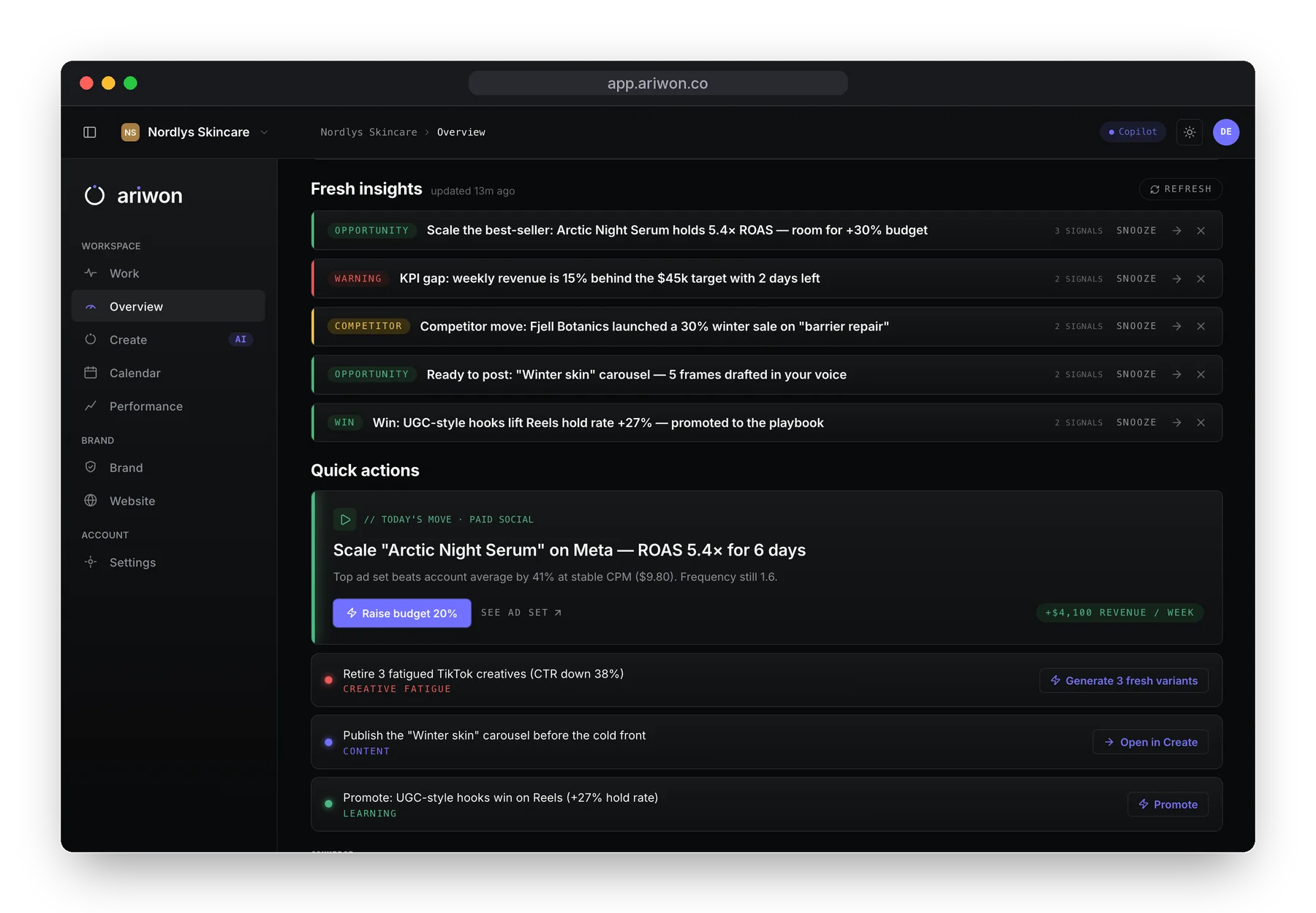Viewport: 1316px width, 913px height.
Task: Dismiss the UGC-style hooks win insight
Action: pyautogui.click(x=1201, y=423)
